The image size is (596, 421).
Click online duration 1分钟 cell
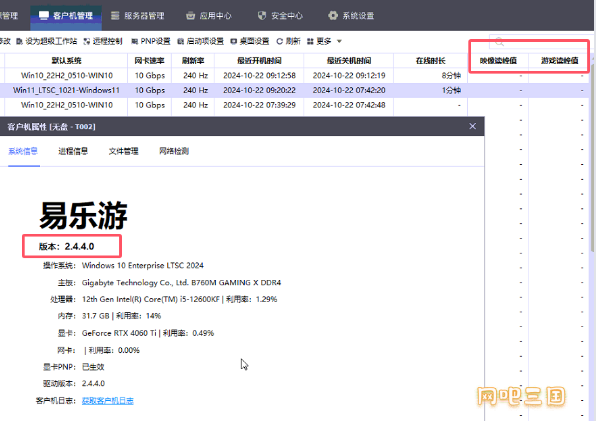(x=451, y=90)
